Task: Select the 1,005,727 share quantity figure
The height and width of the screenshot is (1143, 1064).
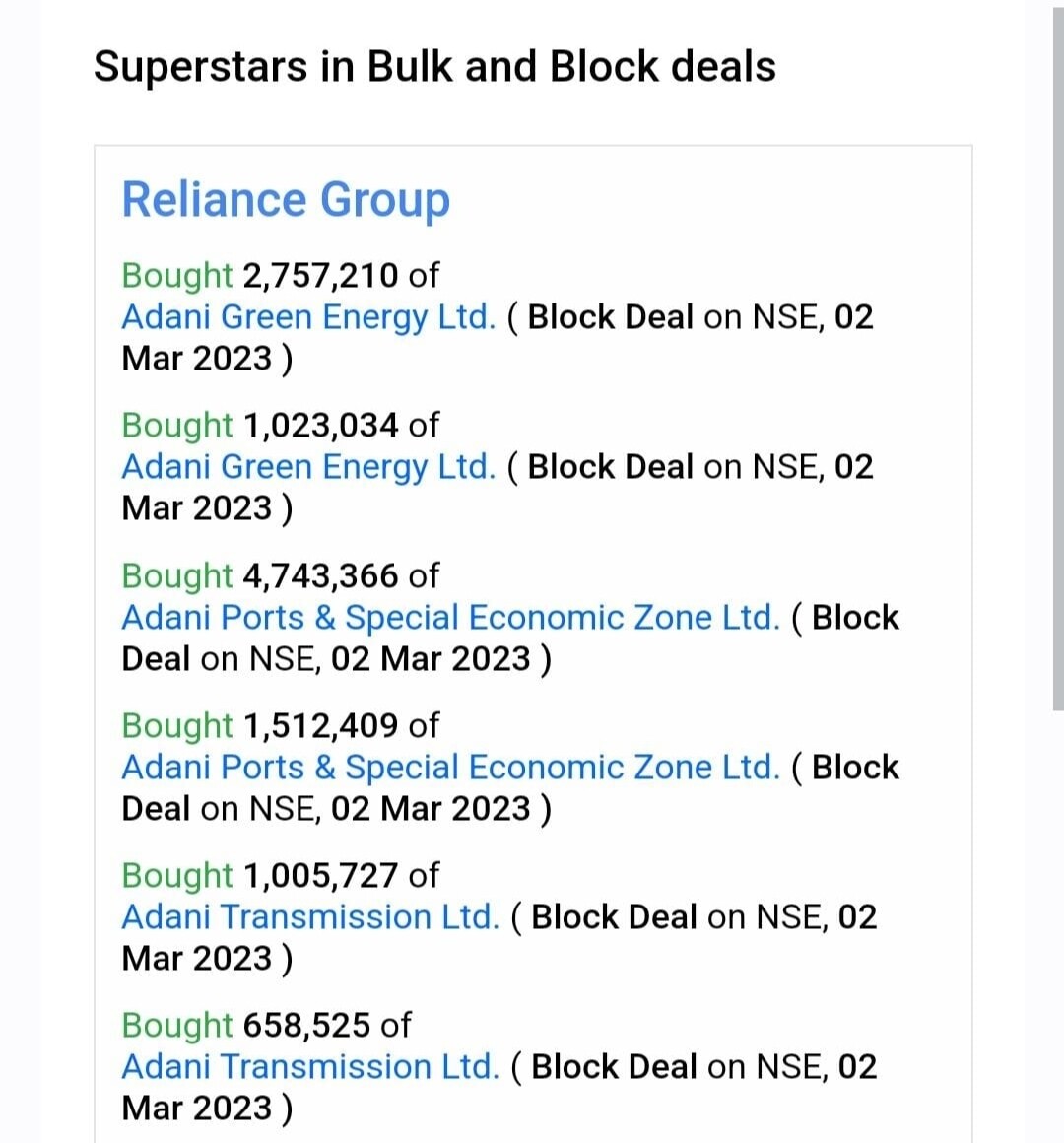Action: pos(320,875)
